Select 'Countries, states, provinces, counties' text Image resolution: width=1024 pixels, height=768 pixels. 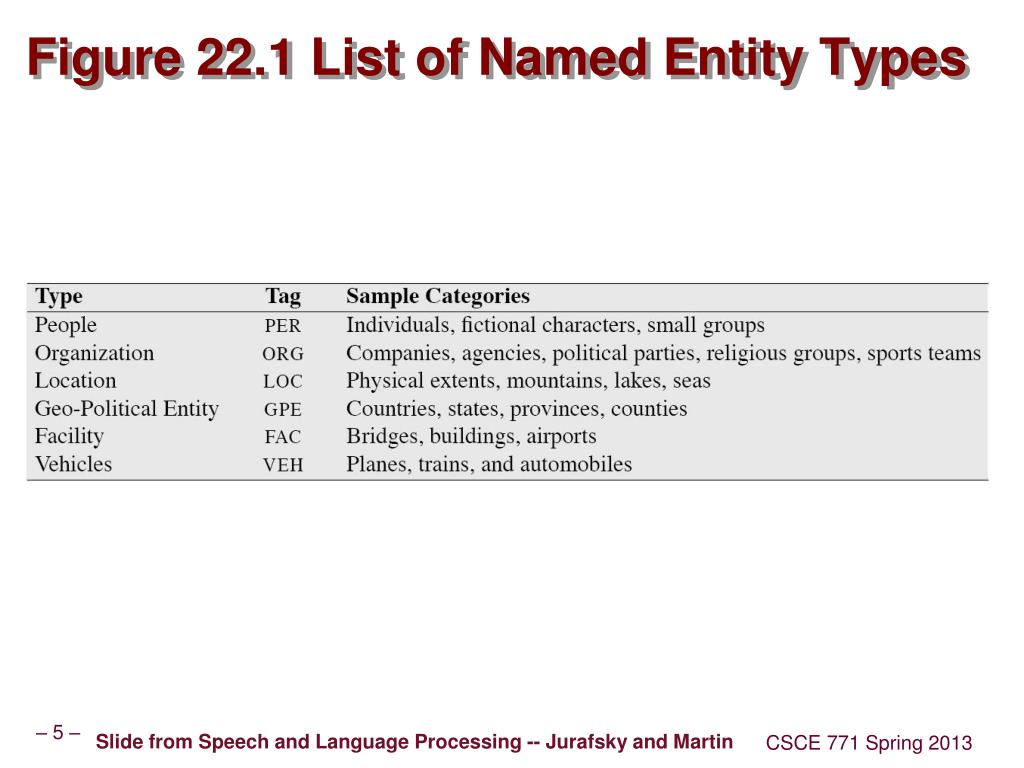coord(517,409)
